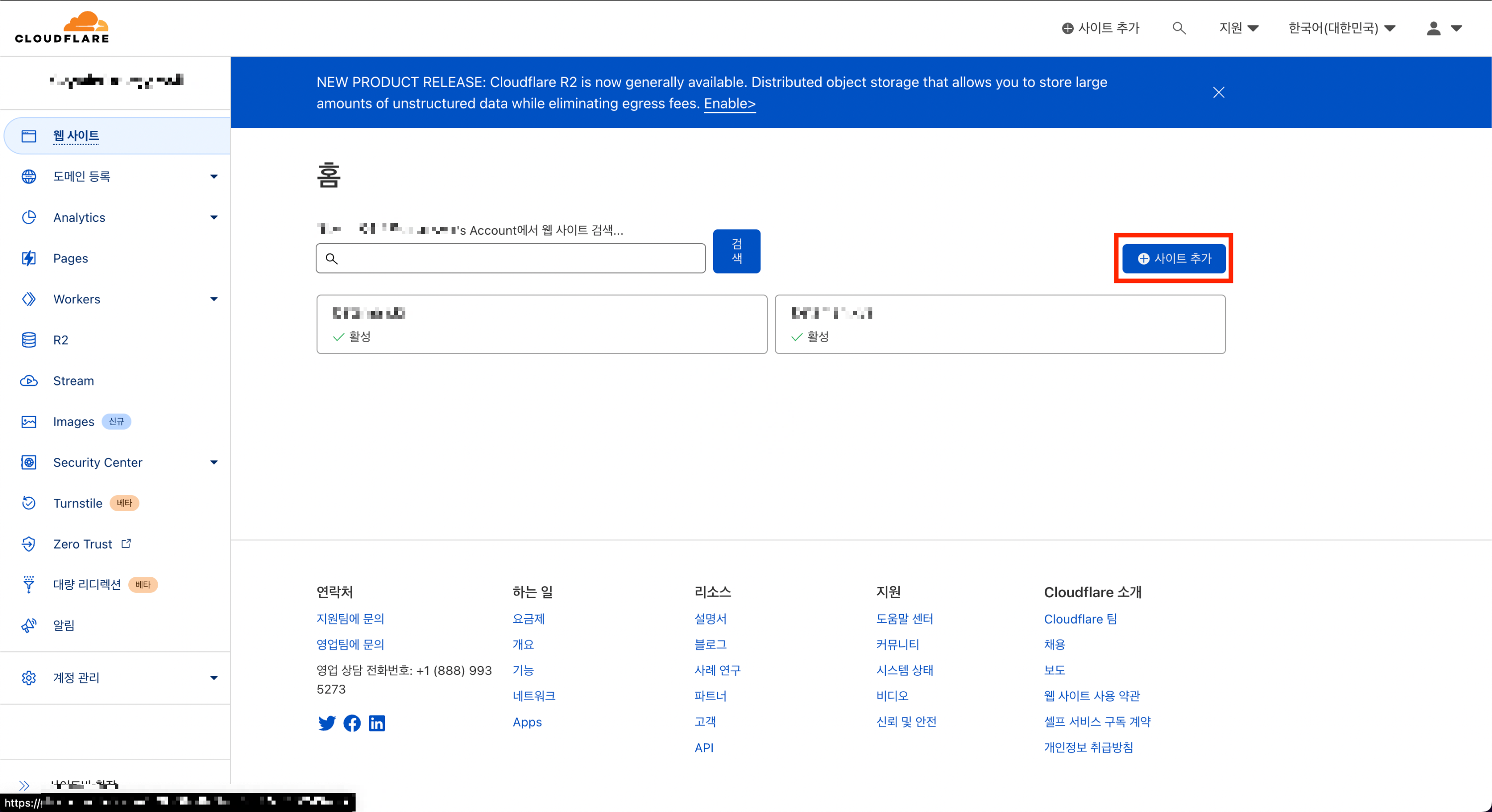Viewport: 1492px width, 812px height.
Task: Select 웹 사이트 in sidebar
Action: point(76,136)
